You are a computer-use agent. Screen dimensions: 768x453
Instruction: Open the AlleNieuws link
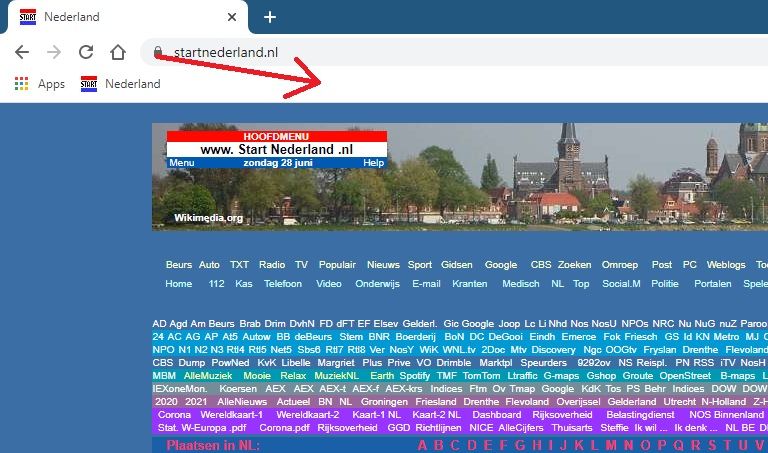tap(242, 402)
